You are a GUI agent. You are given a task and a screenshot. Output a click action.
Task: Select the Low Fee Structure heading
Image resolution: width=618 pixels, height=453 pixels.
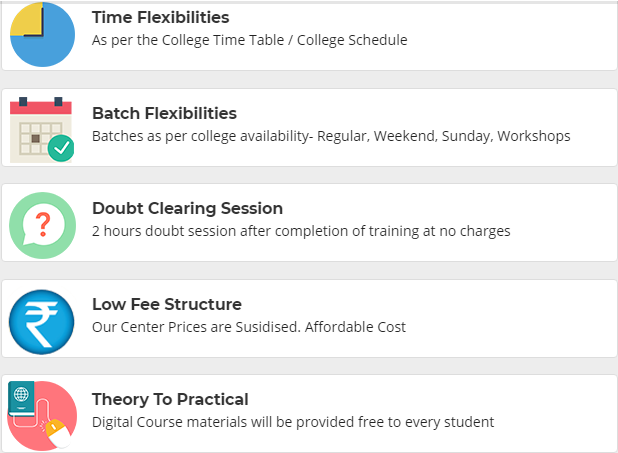(167, 304)
